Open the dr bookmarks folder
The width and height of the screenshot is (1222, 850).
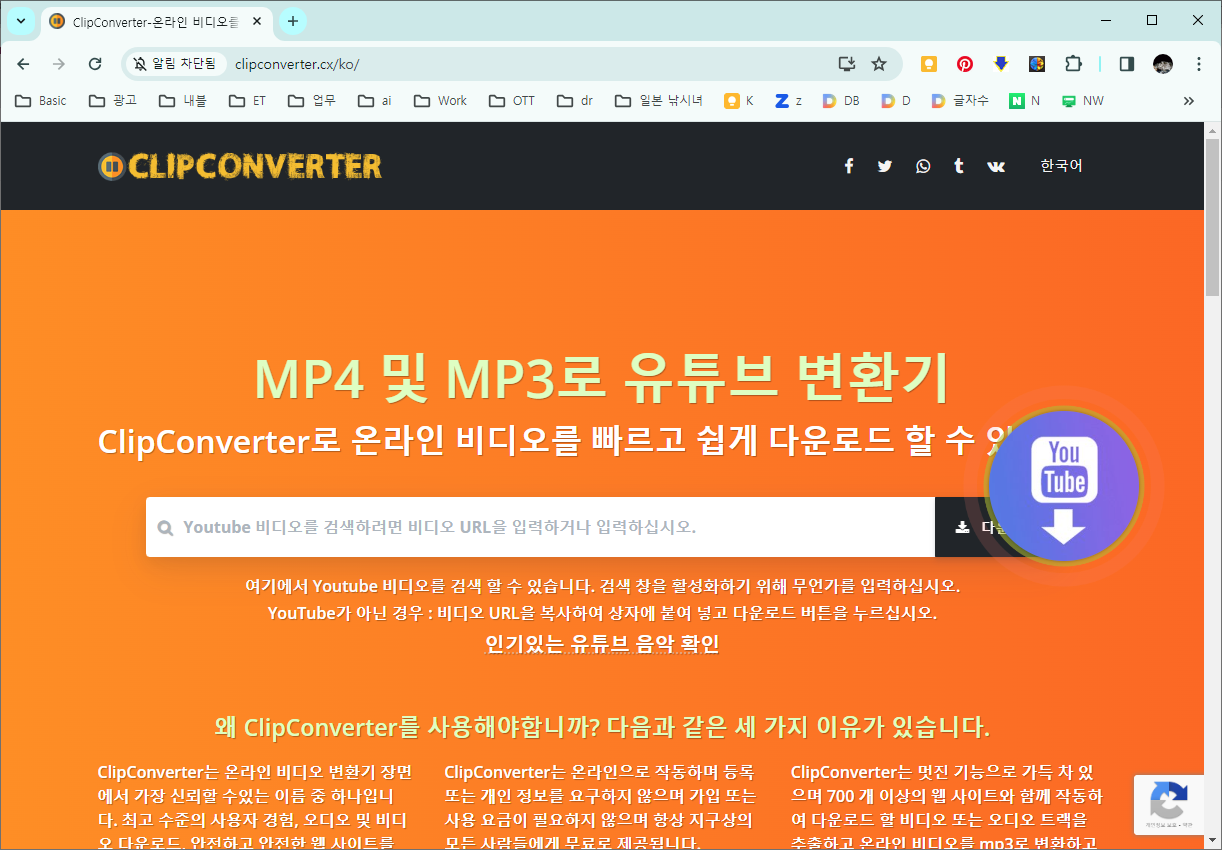pyautogui.click(x=575, y=101)
